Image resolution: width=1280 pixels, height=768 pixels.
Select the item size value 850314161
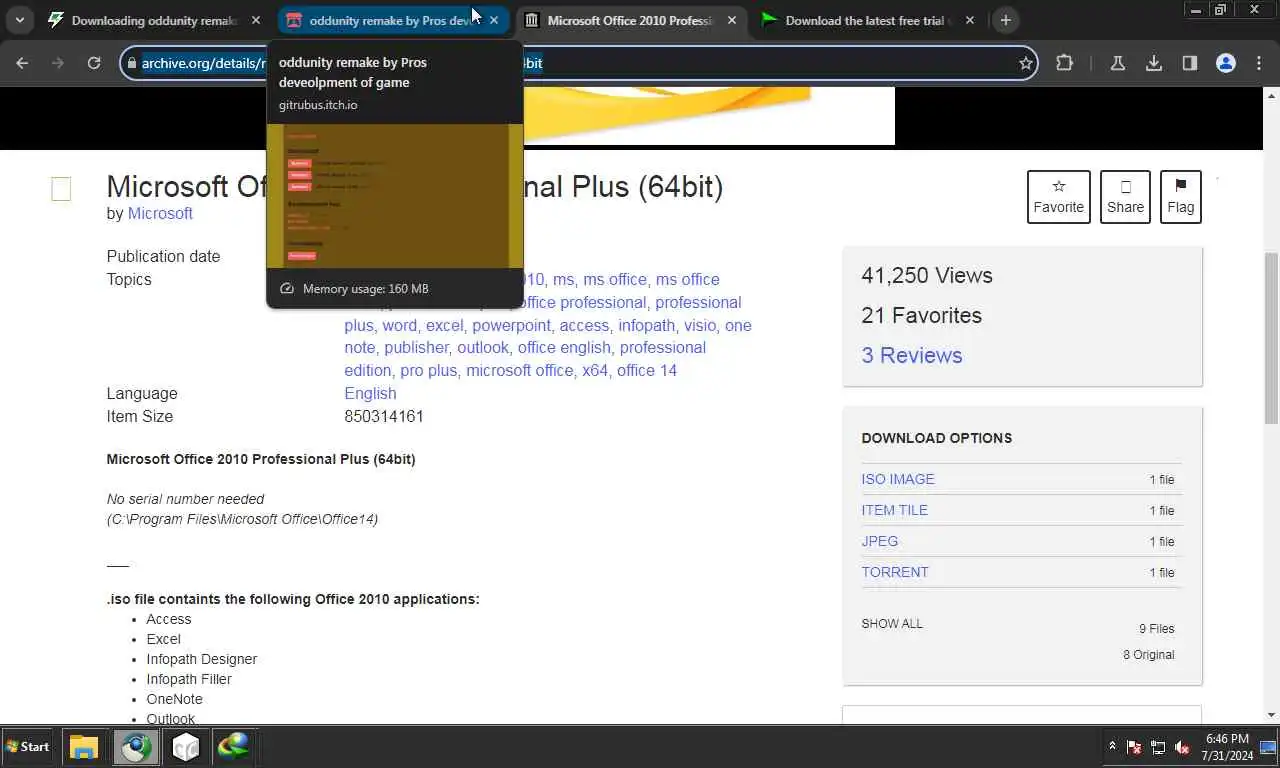coord(384,416)
